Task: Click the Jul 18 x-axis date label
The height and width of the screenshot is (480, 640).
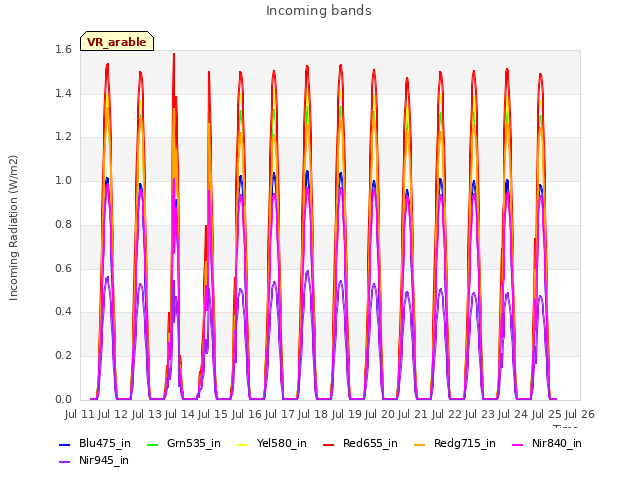Action: click(313, 414)
